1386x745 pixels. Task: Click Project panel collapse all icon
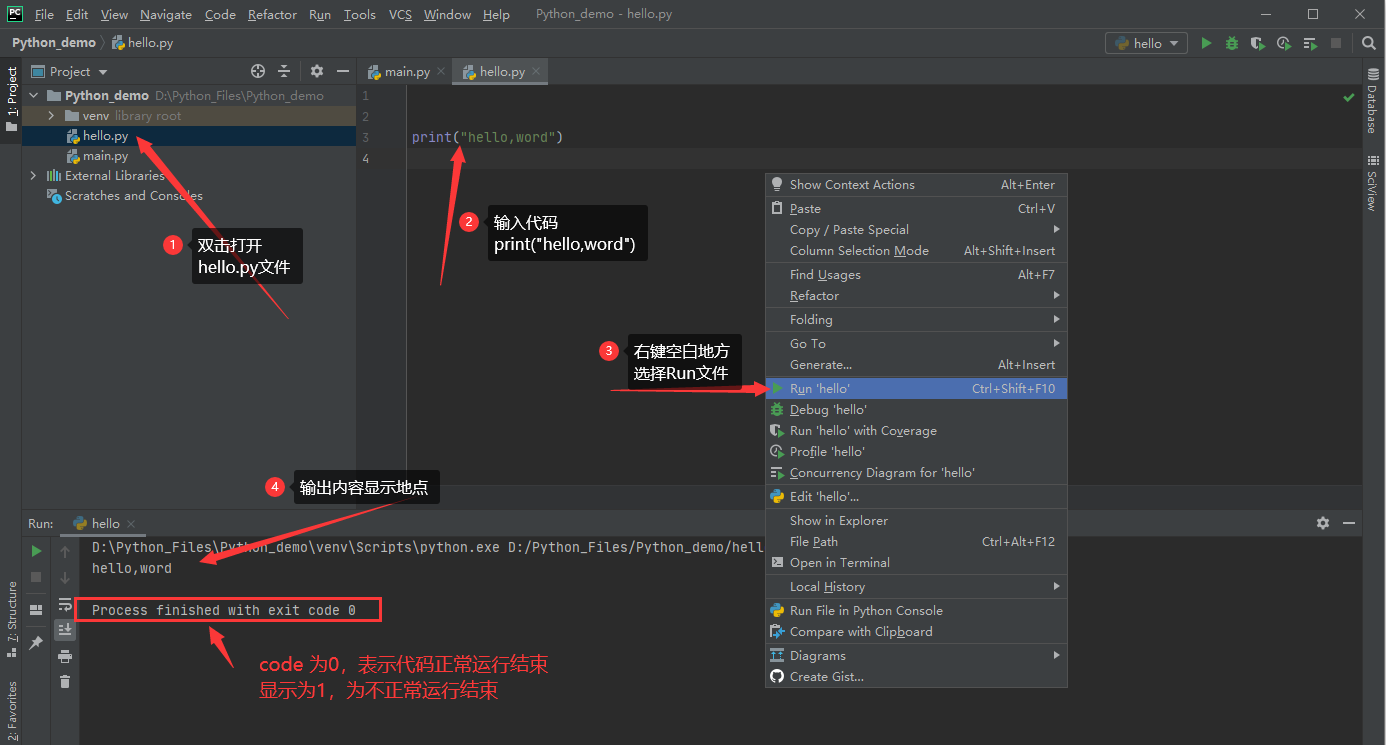pyautogui.click(x=284, y=71)
